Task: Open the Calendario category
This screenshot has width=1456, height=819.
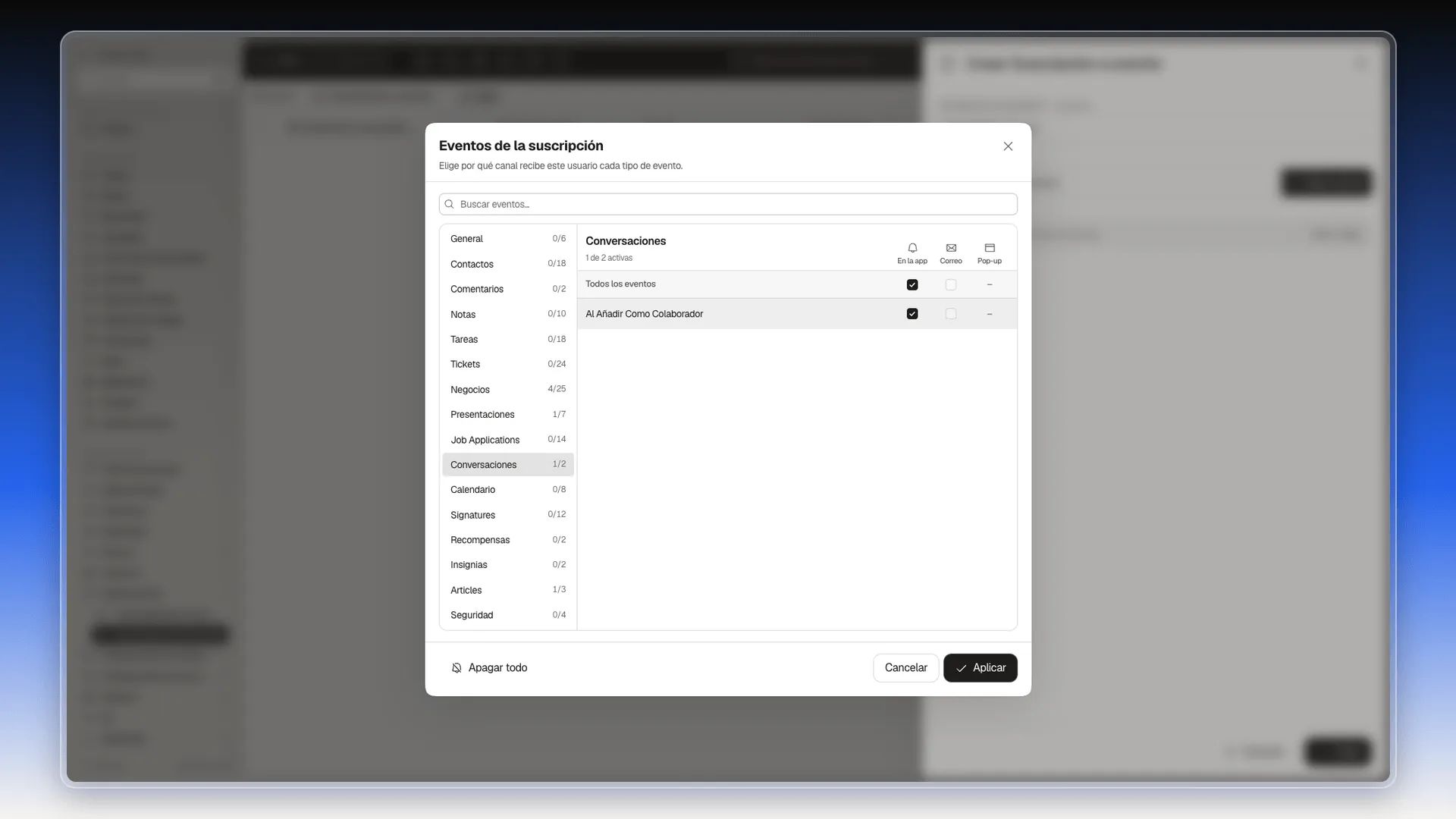Action: 508,490
